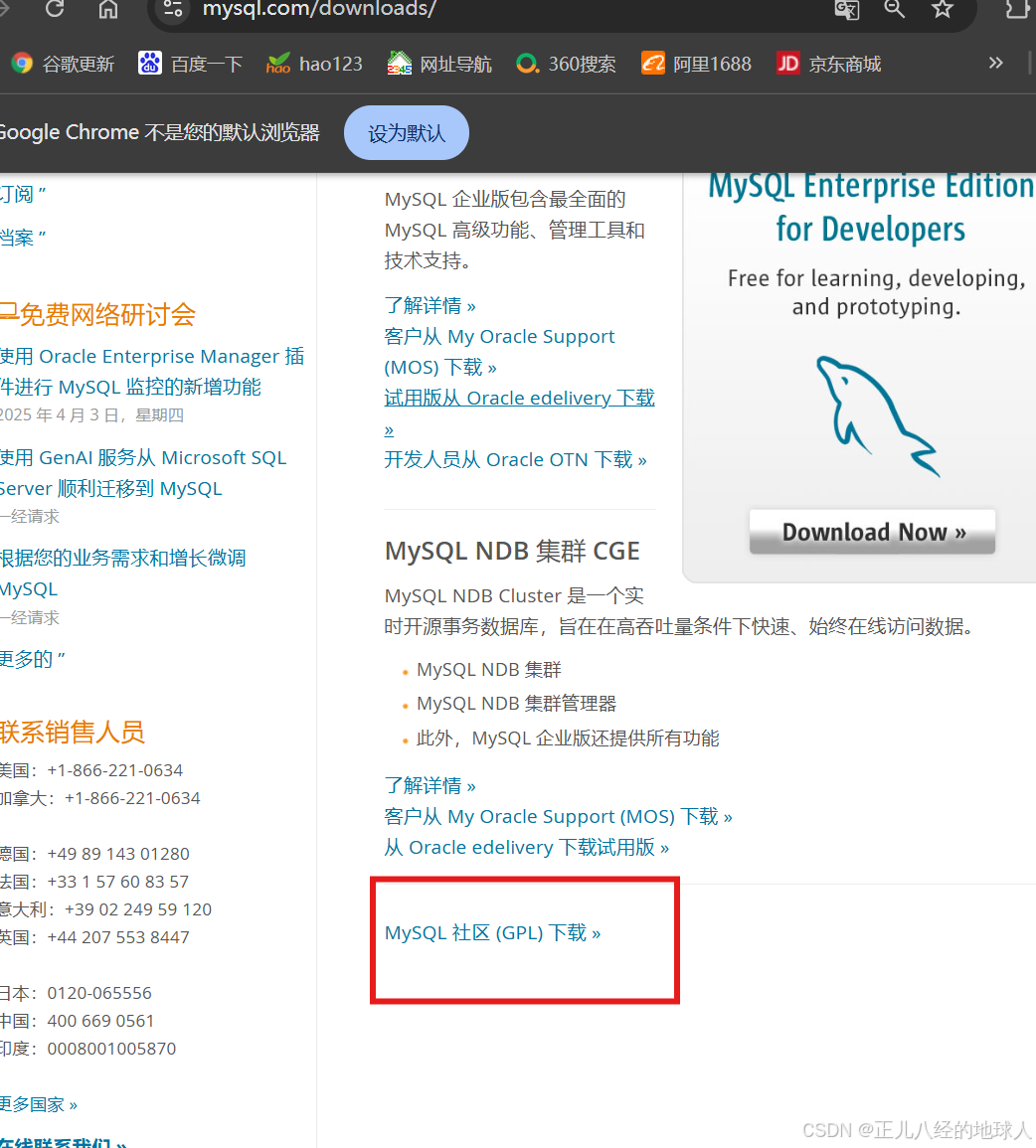1036x1148 pixels.
Task: Click the 联系销售人员 heading
Action: pyautogui.click(x=73, y=733)
